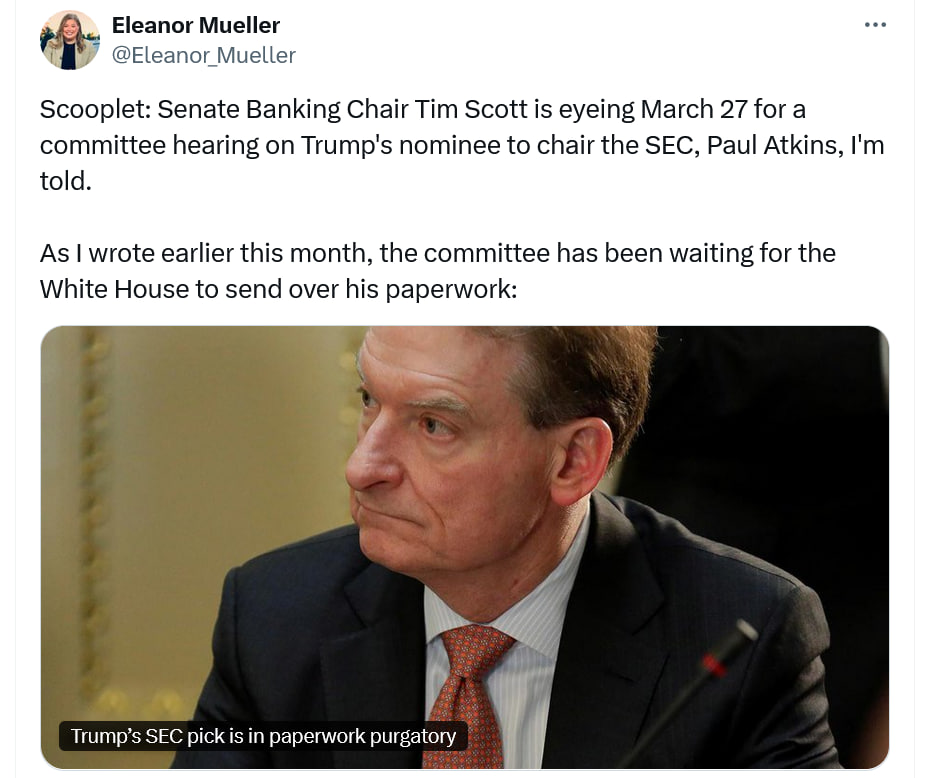Image resolution: width=928 pixels, height=778 pixels.
Task: Click the avatar thumbnail beside the username
Action: (x=70, y=40)
